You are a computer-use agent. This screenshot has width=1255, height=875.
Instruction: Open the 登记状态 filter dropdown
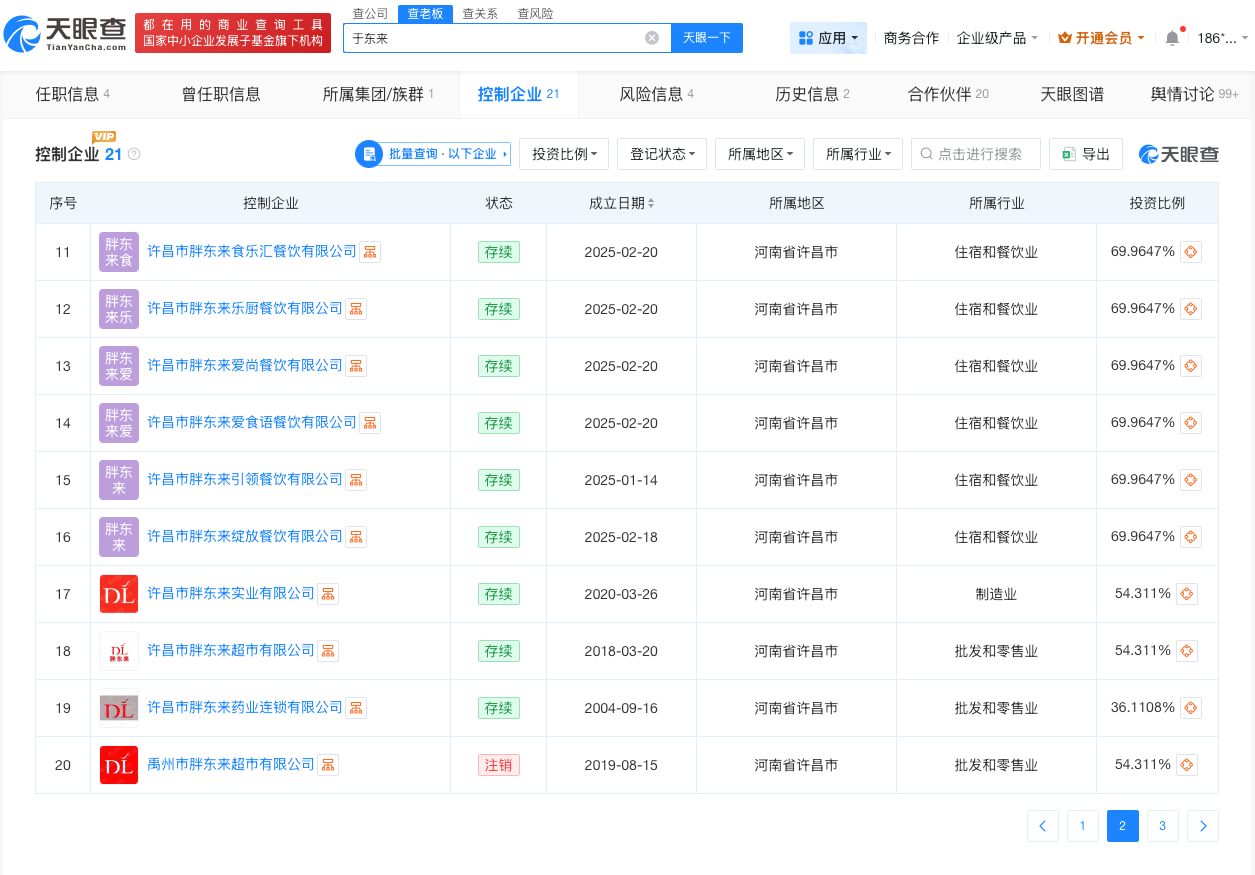tap(662, 154)
